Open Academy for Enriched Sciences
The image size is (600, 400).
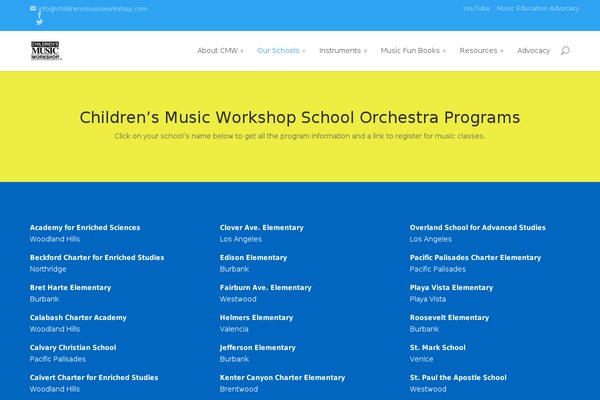click(85, 227)
